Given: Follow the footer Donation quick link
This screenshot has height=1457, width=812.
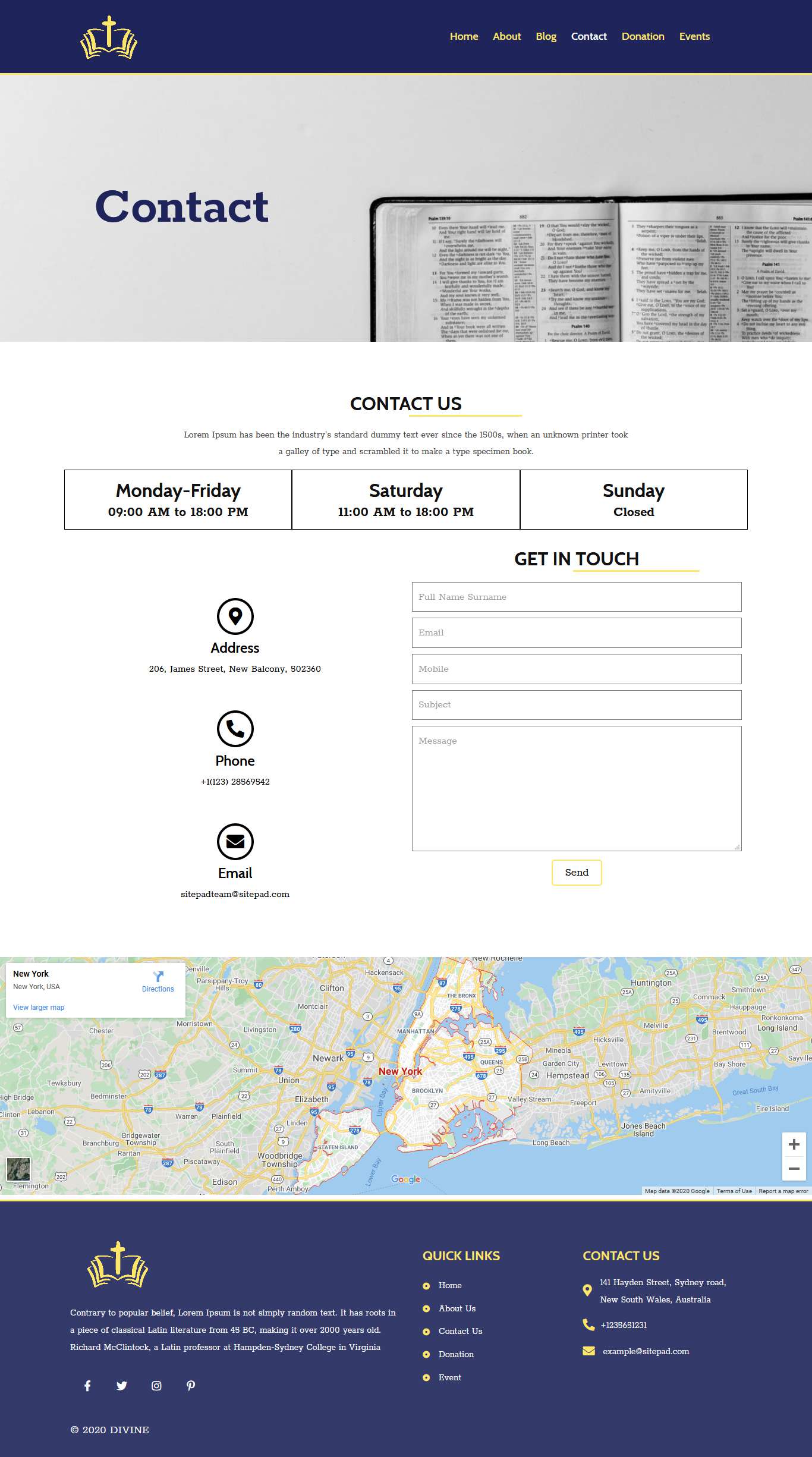Looking at the screenshot, I should pos(456,1354).
